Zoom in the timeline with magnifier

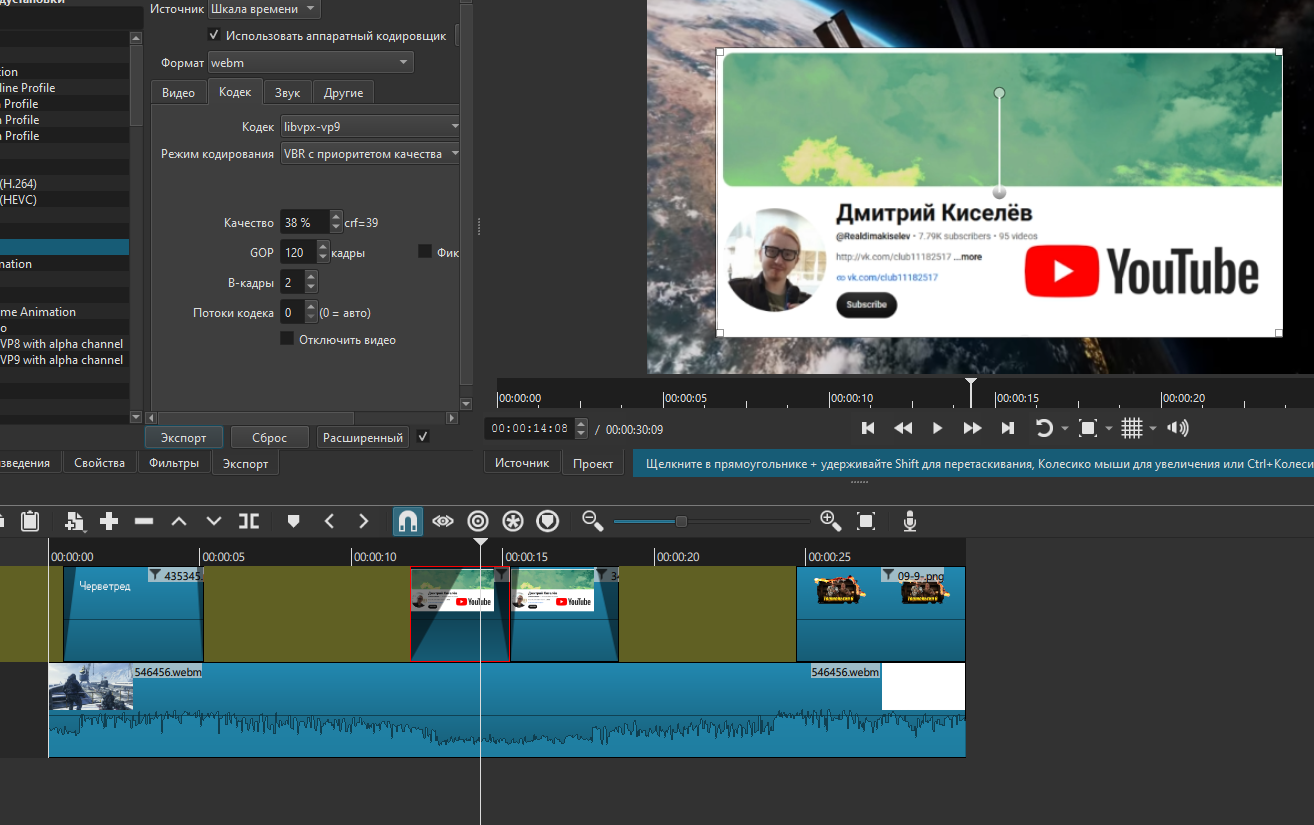(x=830, y=521)
